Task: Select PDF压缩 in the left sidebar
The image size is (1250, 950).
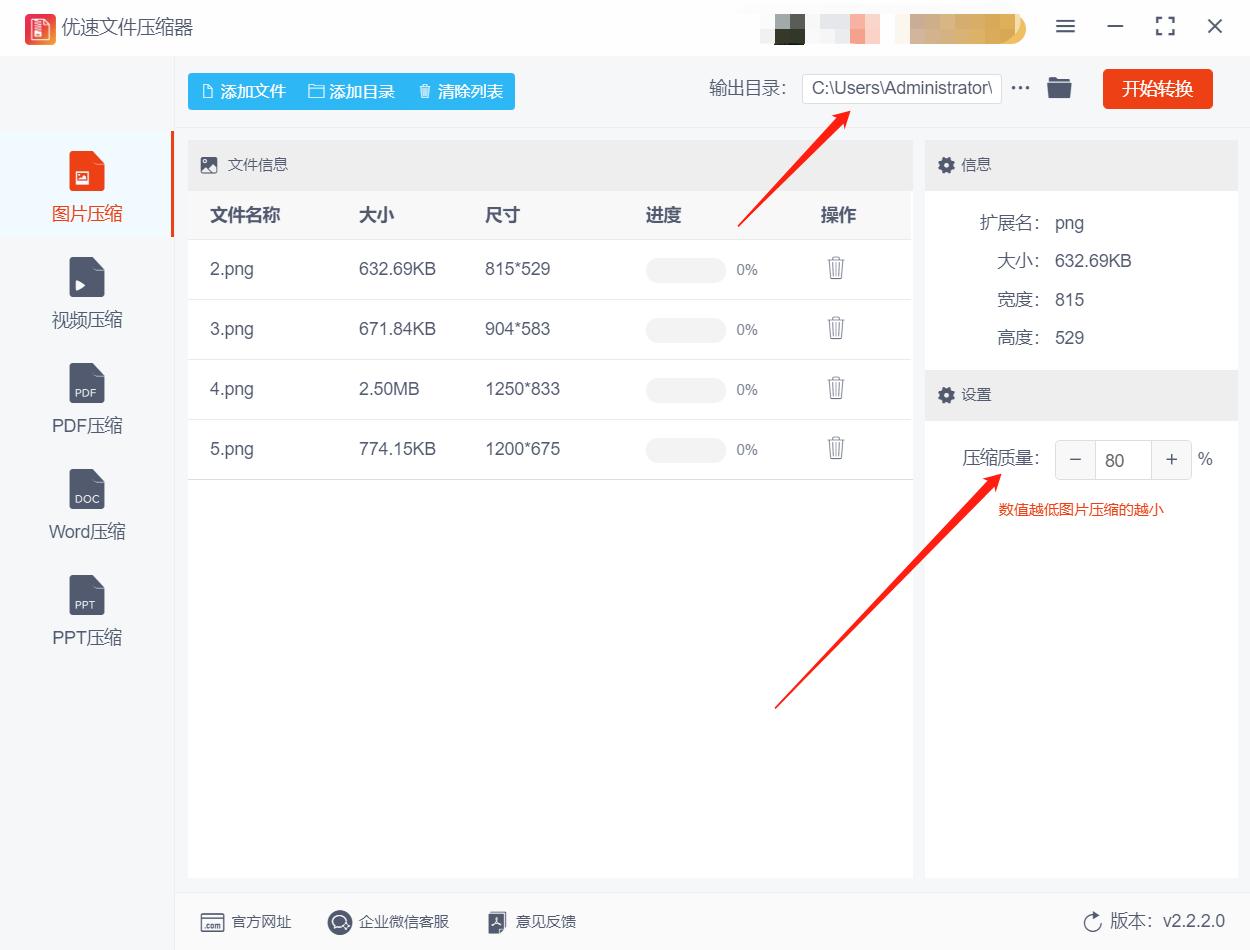Action: [x=86, y=400]
